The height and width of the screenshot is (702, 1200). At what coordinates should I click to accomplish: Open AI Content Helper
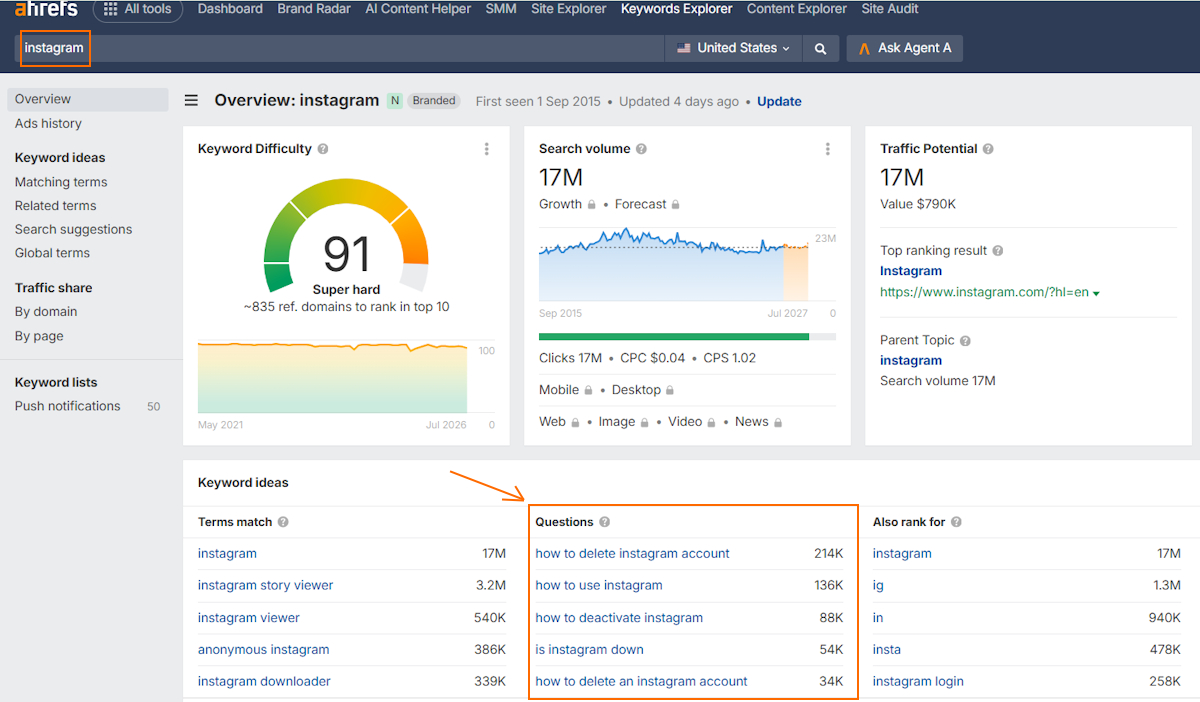[418, 9]
